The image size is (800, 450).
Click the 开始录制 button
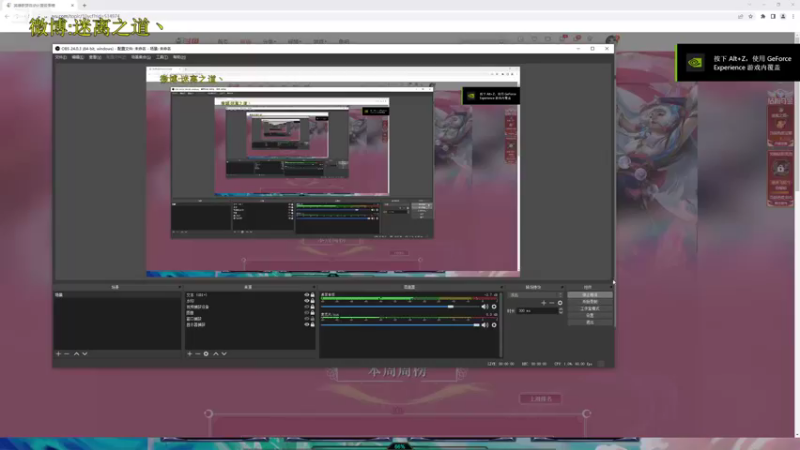[x=590, y=302]
